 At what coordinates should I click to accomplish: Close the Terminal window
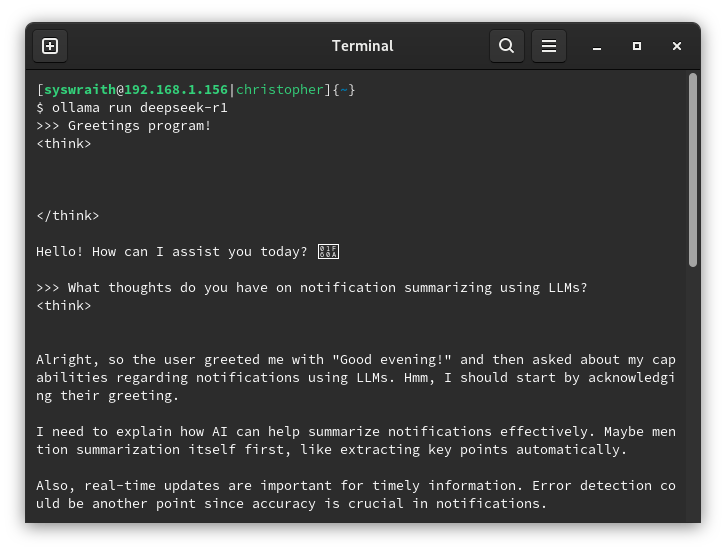677,46
